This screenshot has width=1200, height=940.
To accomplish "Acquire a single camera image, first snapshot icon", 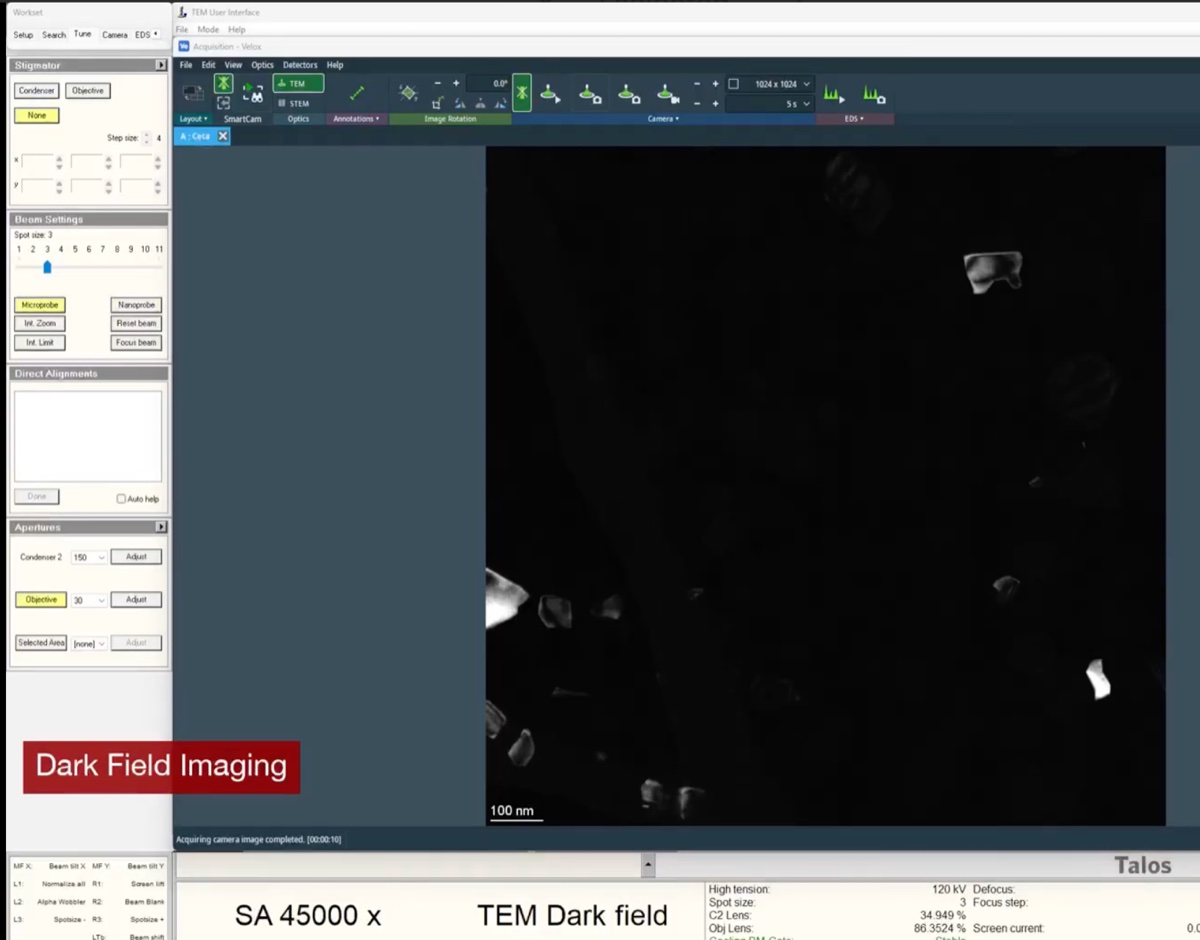I will pyautogui.click(x=590, y=94).
